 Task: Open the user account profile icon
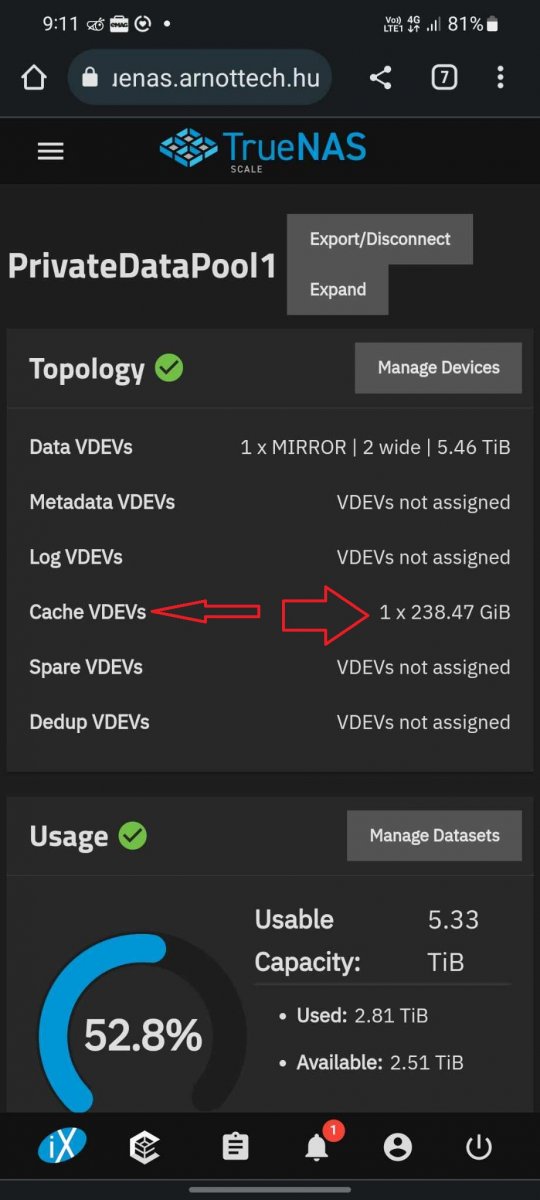pyautogui.click(x=398, y=1147)
